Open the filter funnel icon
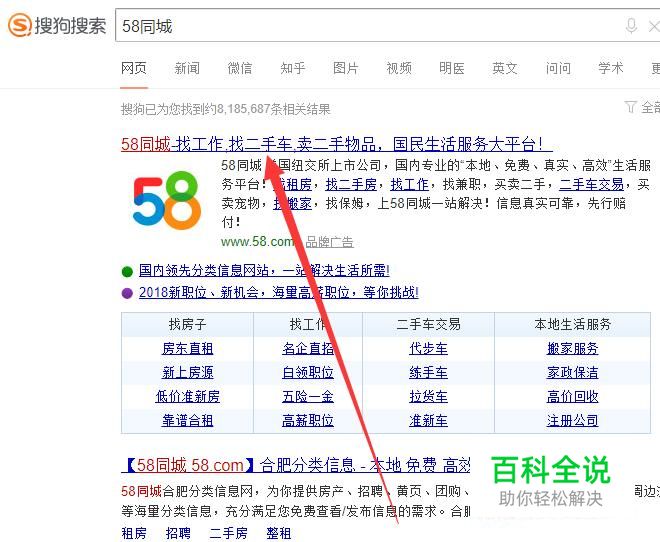 630,107
